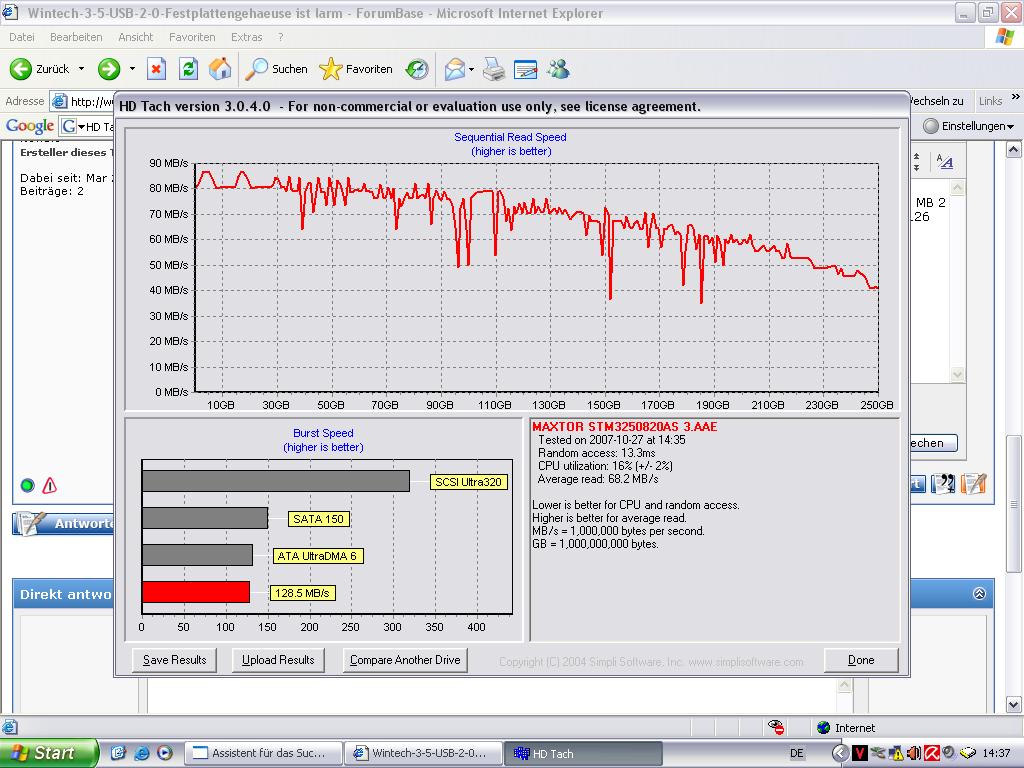Open the Favoriten star toolbar button
1024x768 pixels.
coord(356,69)
